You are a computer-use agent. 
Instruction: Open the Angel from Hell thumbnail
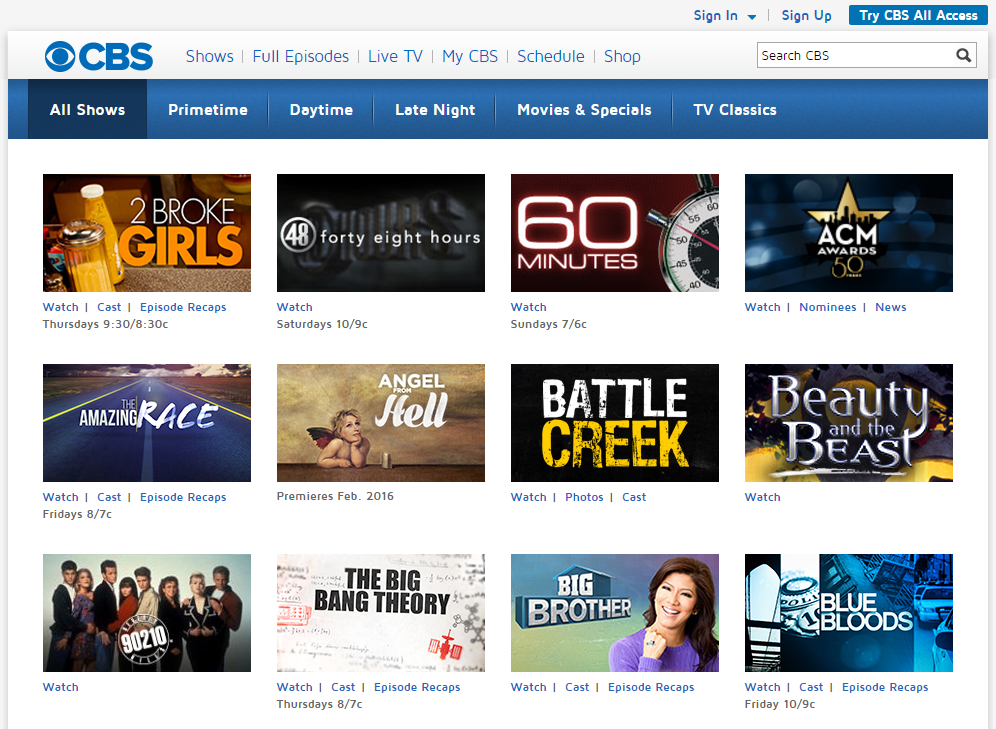[380, 423]
